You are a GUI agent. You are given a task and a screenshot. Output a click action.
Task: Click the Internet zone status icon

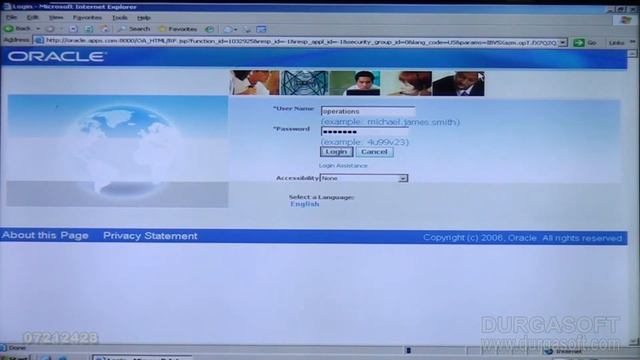coord(549,351)
